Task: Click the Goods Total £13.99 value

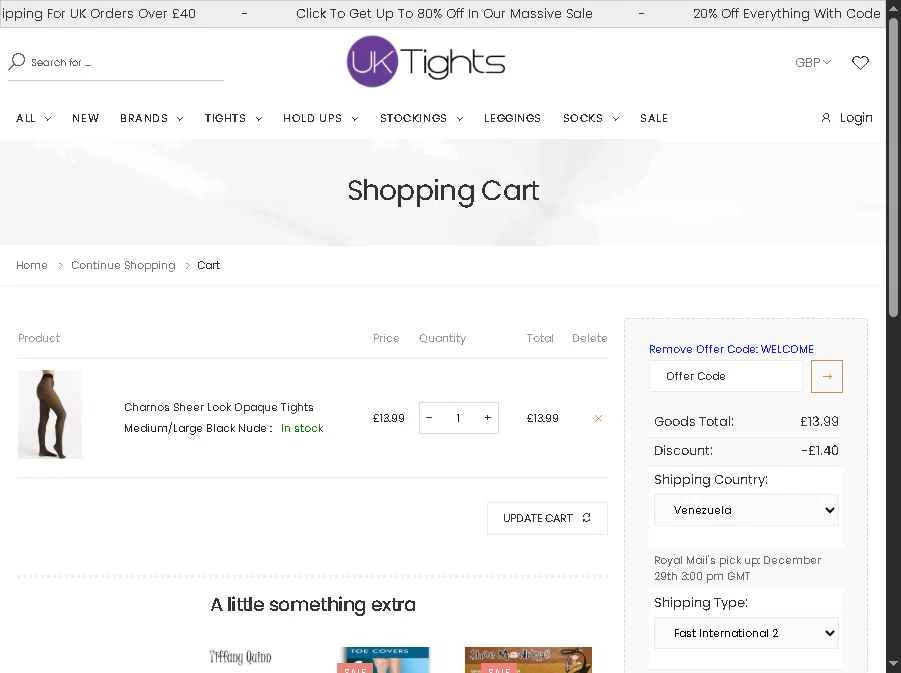Action: (x=819, y=421)
